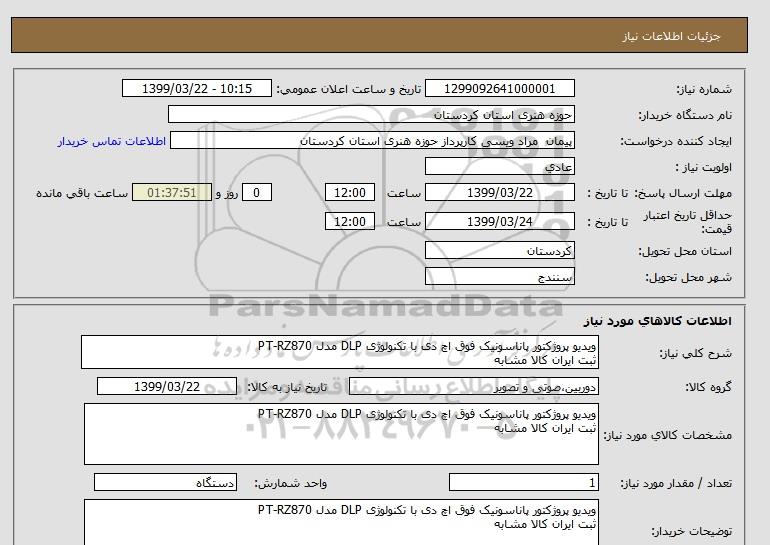Click the نام دستگاه خریدار label
Screen dimensions: 770x545
pos(685,115)
